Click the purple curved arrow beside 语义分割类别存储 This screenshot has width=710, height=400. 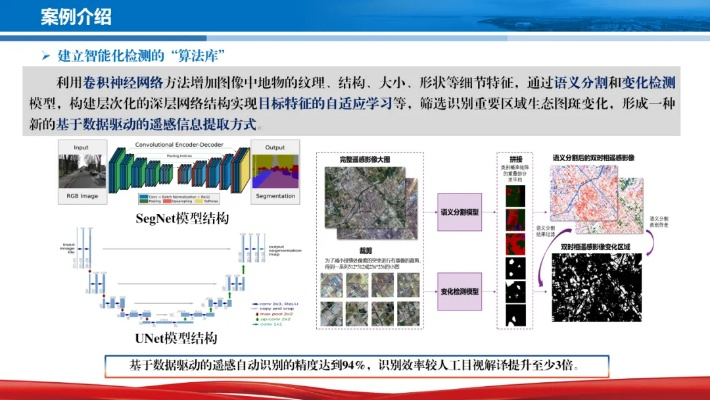tap(650, 243)
